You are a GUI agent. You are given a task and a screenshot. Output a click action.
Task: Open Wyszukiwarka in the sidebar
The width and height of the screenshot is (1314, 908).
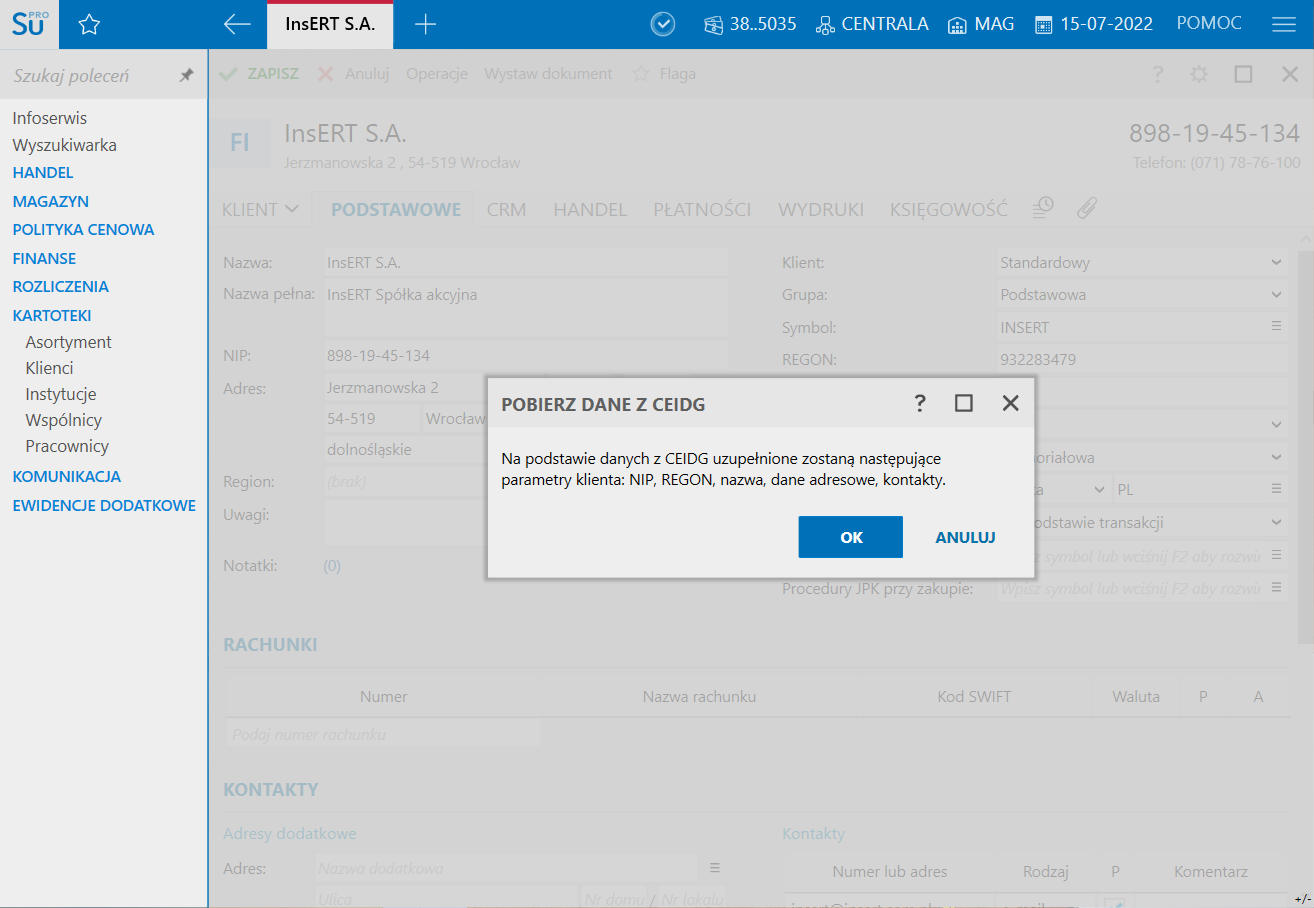(x=65, y=145)
